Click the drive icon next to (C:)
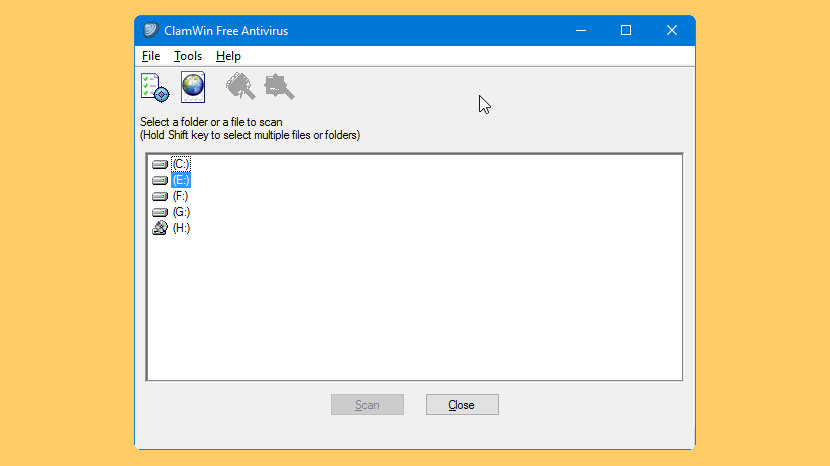830x466 pixels. (x=159, y=164)
